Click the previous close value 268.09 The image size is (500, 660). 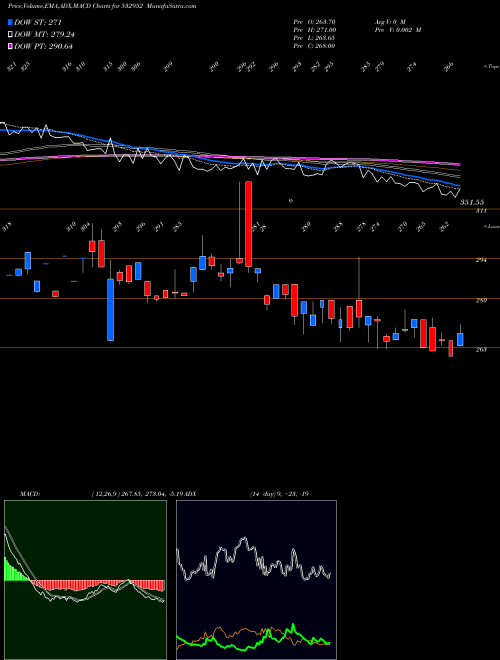coord(325,46)
